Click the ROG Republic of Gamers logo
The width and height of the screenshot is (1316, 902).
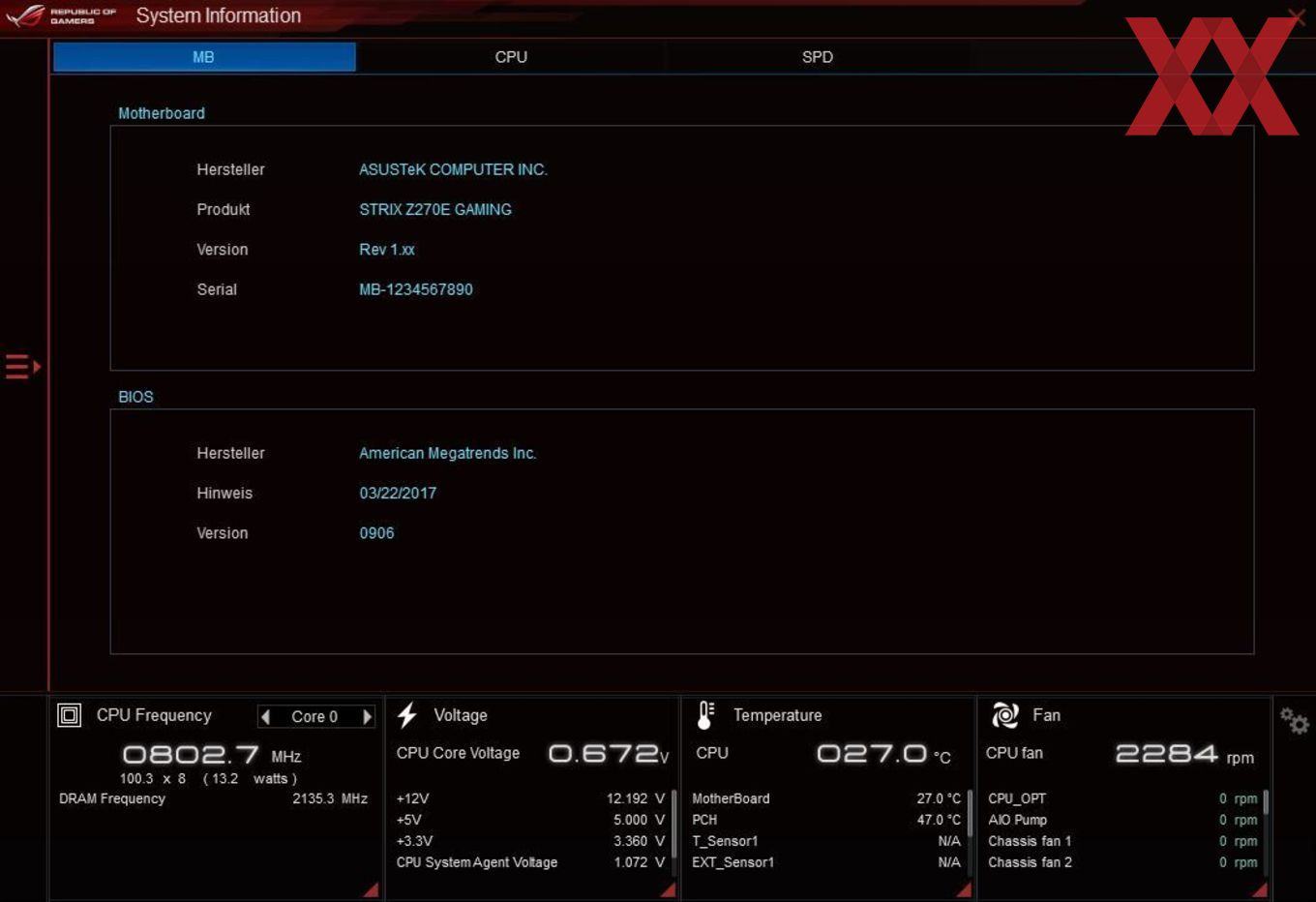tap(61, 15)
